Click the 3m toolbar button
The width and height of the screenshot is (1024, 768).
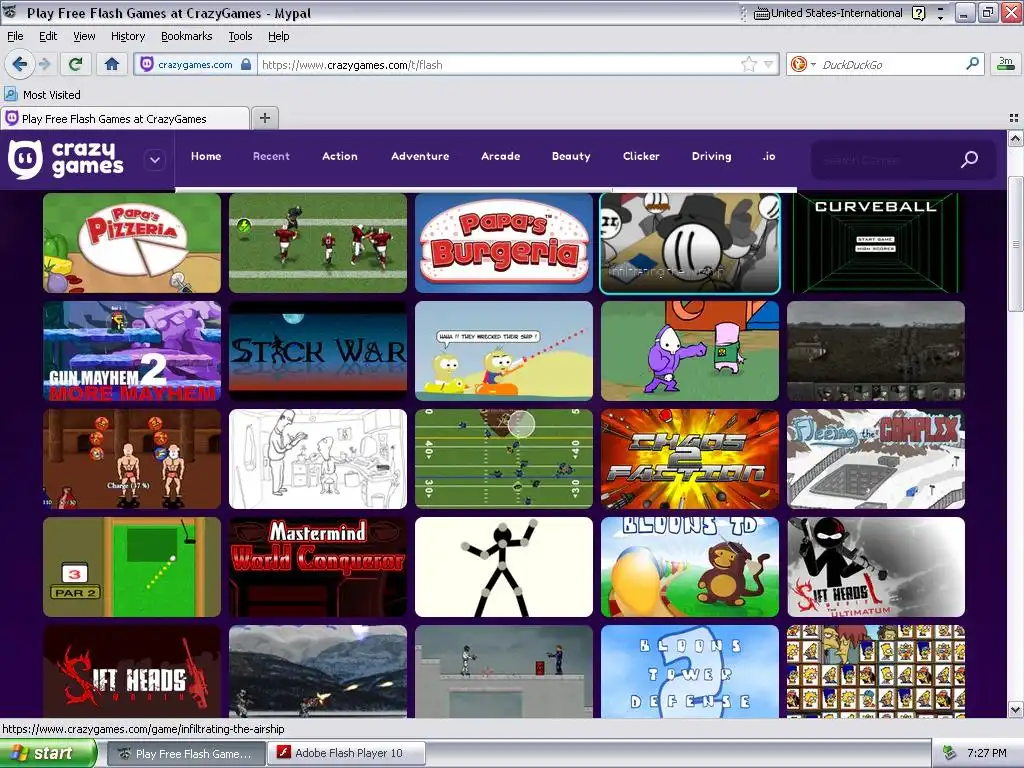coord(1006,63)
